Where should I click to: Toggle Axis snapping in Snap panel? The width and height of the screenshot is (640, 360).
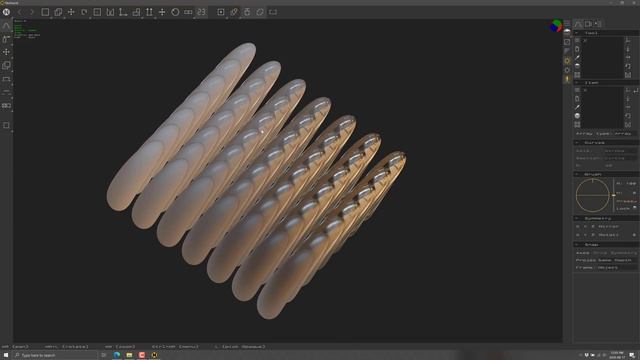(583, 253)
